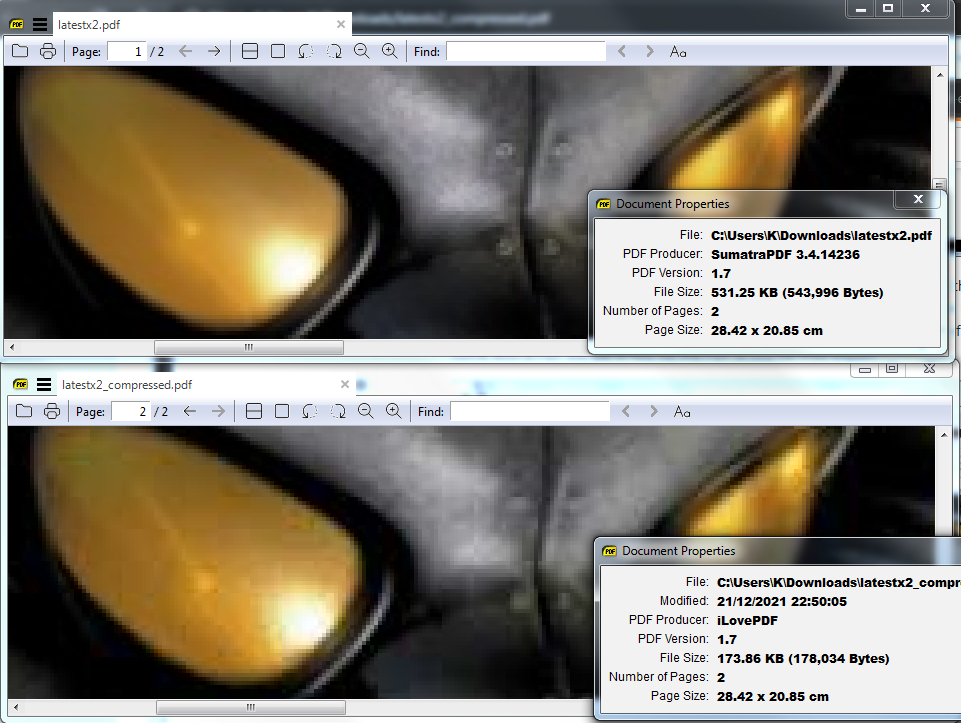Select page size value in upper properties dialog
The image size is (961, 723).
pos(767,330)
